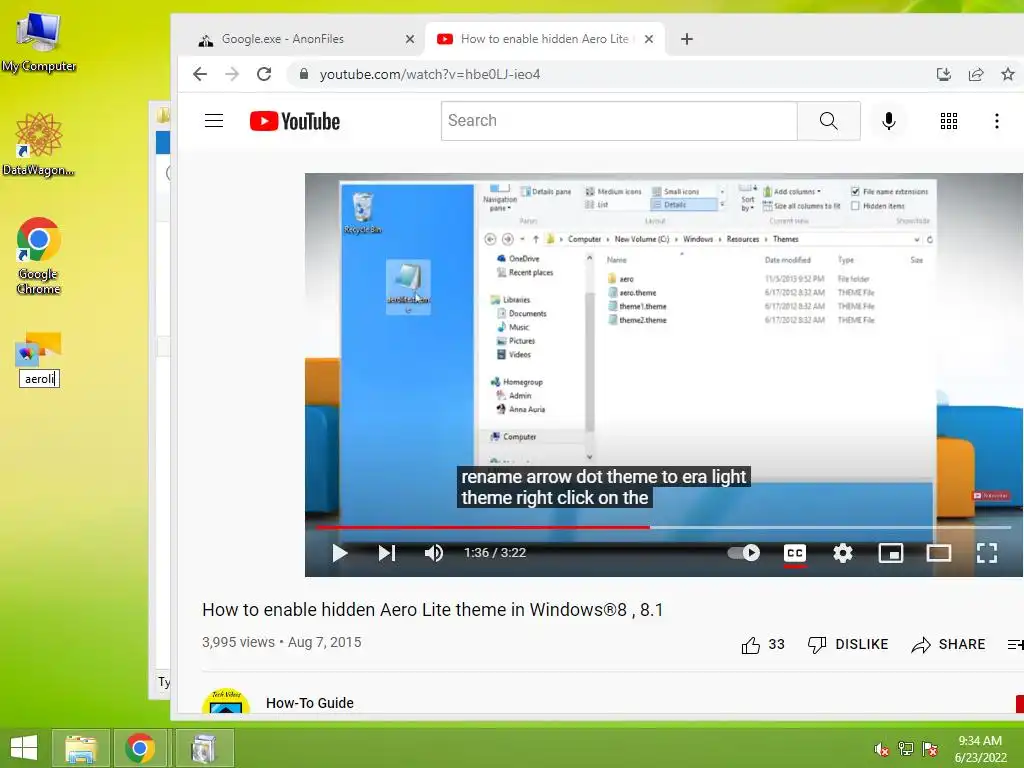This screenshot has width=1024, height=768.
Task: Toggle autoplay switch
Action: 744,553
